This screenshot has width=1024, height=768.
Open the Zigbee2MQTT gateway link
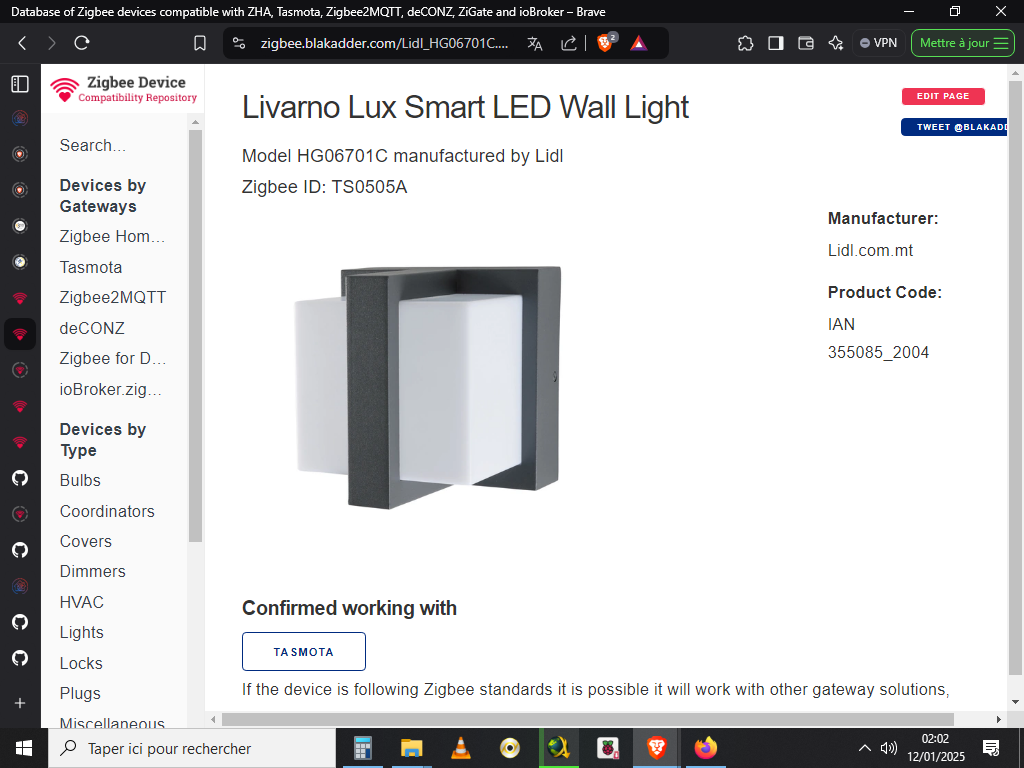coord(113,297)
